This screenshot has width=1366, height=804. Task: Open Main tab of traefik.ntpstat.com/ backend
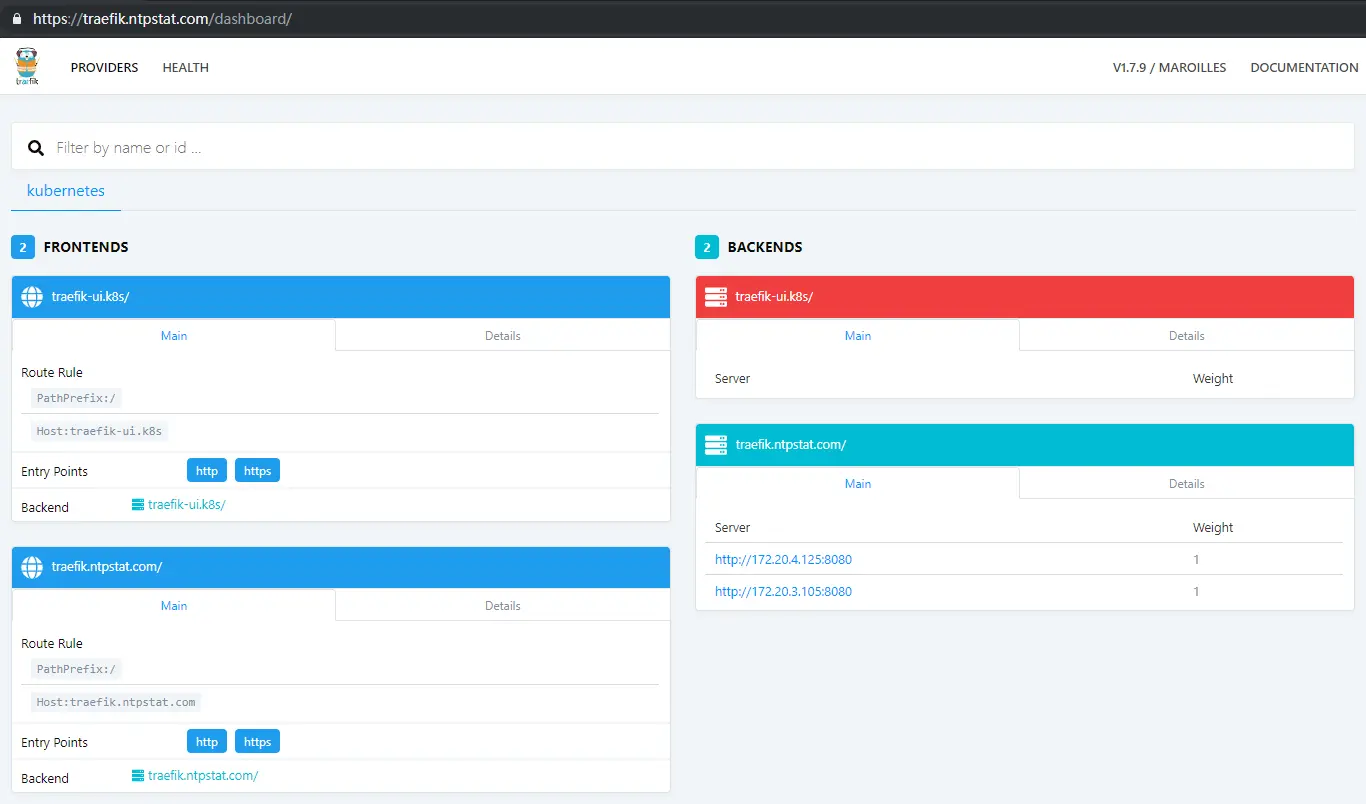tap(858, 483)
